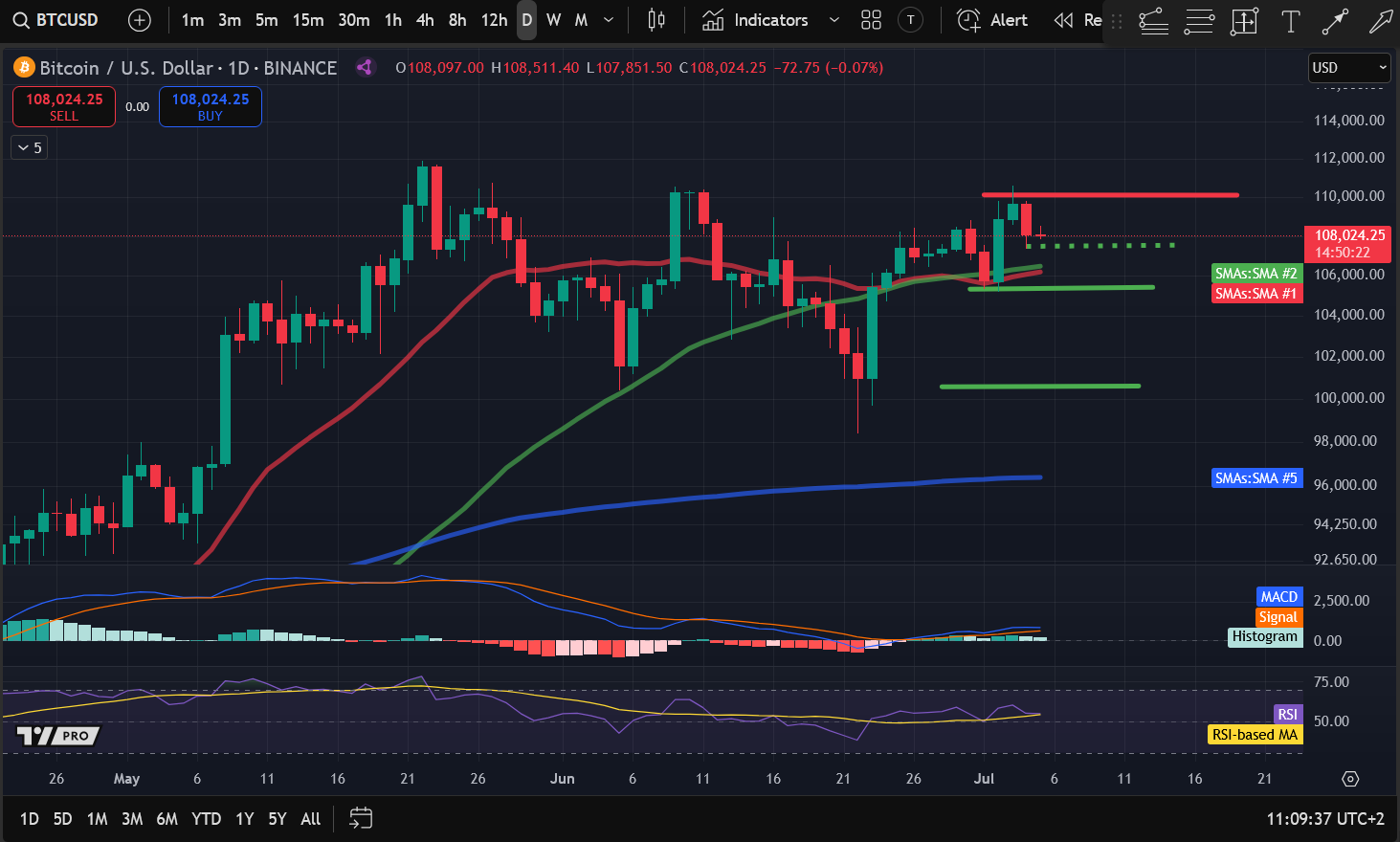
Task: Open timezone menu at 11:09:37 UTC+2
Action: [1325, 819]
